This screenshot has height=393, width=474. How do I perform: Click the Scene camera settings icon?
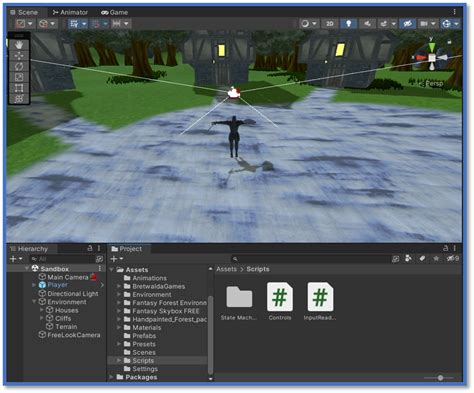424,24
